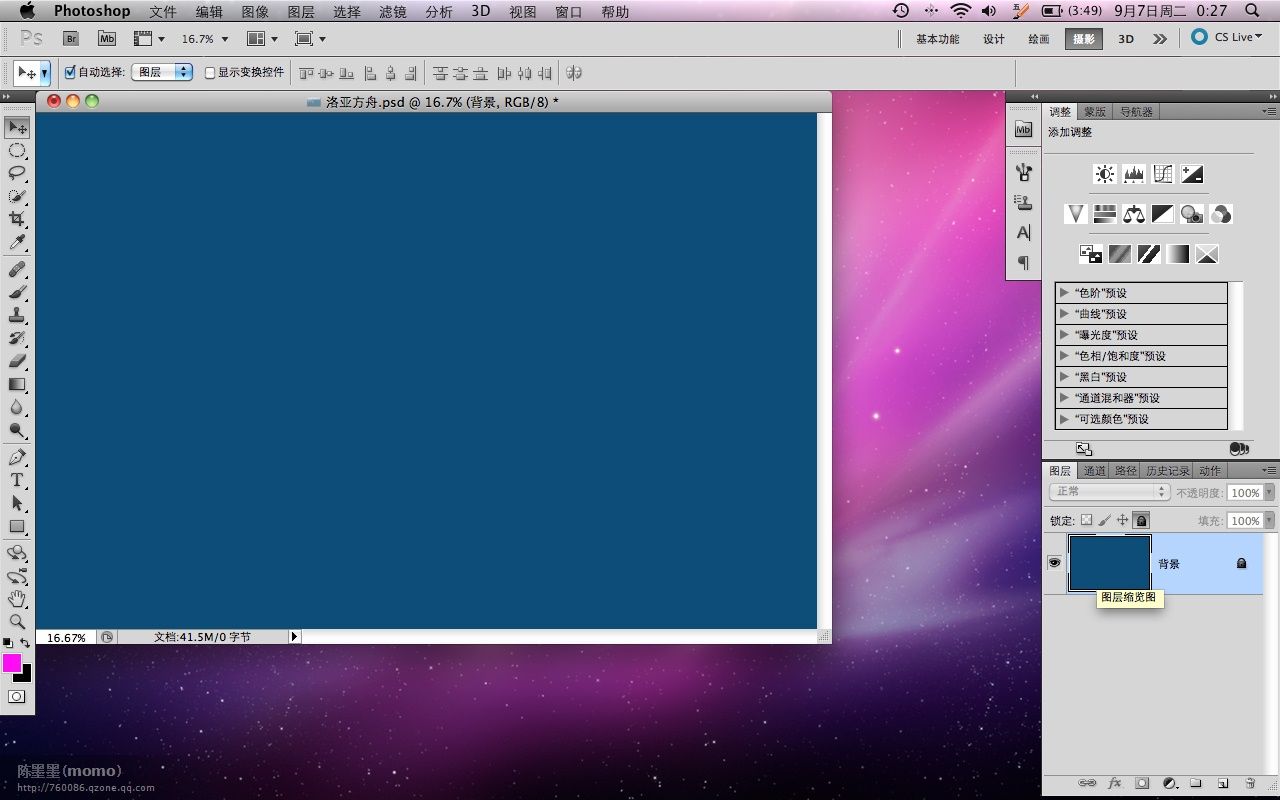Switch to the 蒙版 tab
The image size is (1280, 800).
click(x=1095, y=112)
